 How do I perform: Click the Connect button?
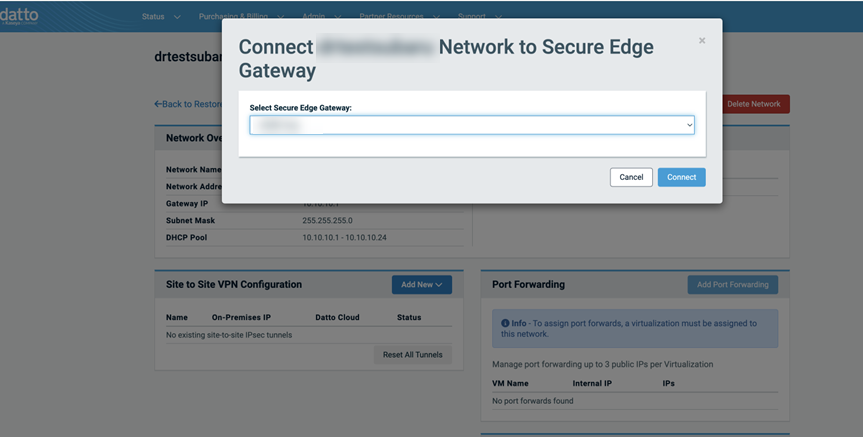[681, 177]
